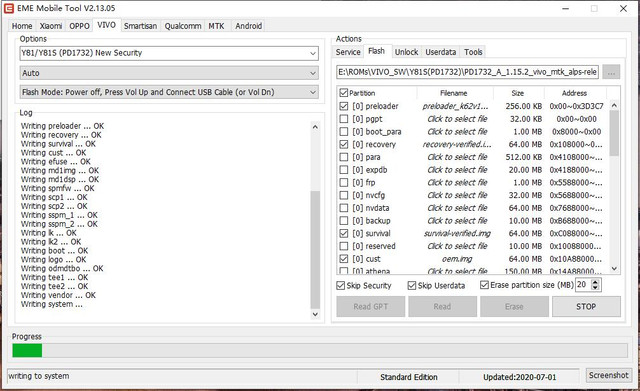Click 'Click to select file' for pgpt
The image size is (640, 391).
click(457, 119)
